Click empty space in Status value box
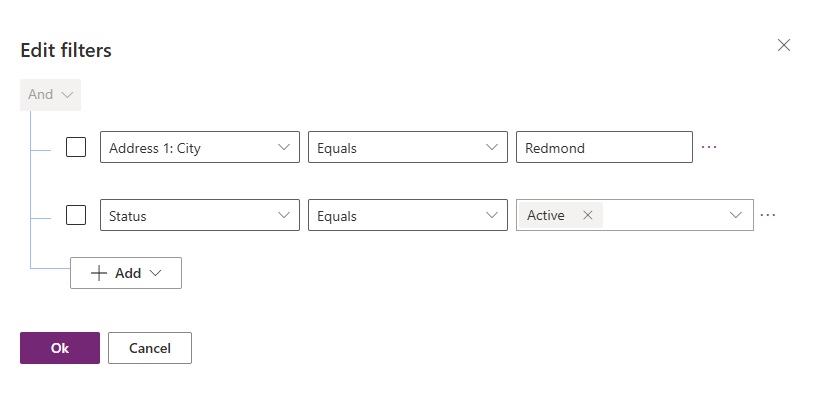The height and width of the screenshot is (415, 816). [x=665, y=215]
